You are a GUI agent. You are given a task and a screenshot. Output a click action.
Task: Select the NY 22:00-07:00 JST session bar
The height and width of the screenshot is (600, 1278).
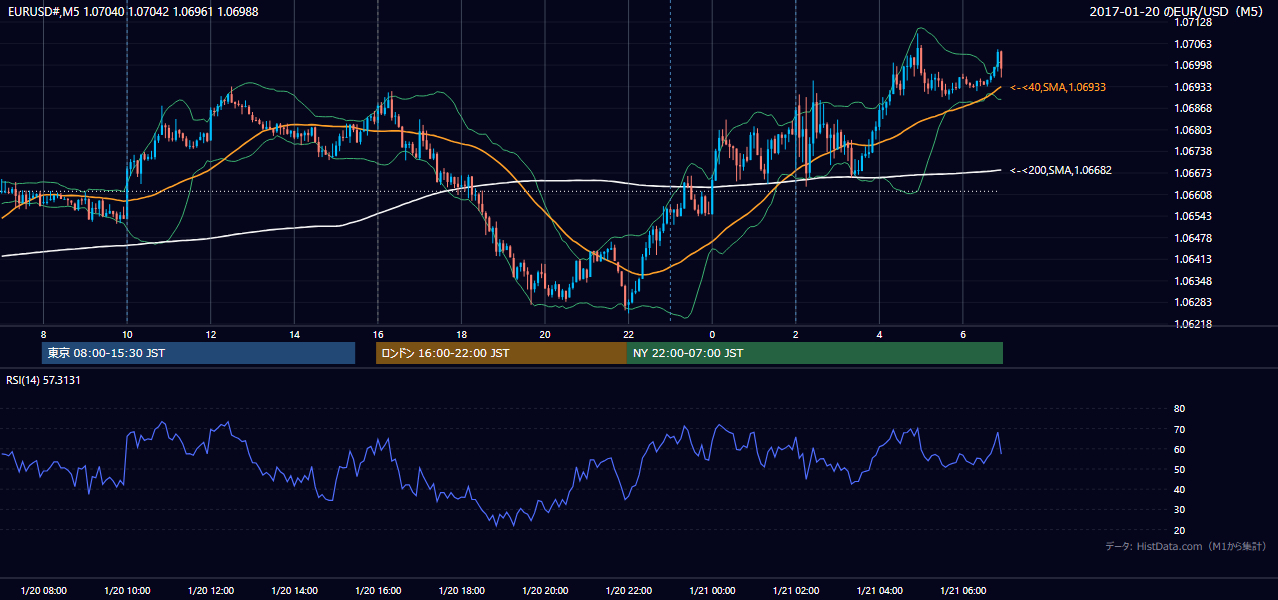coord(815,353)
